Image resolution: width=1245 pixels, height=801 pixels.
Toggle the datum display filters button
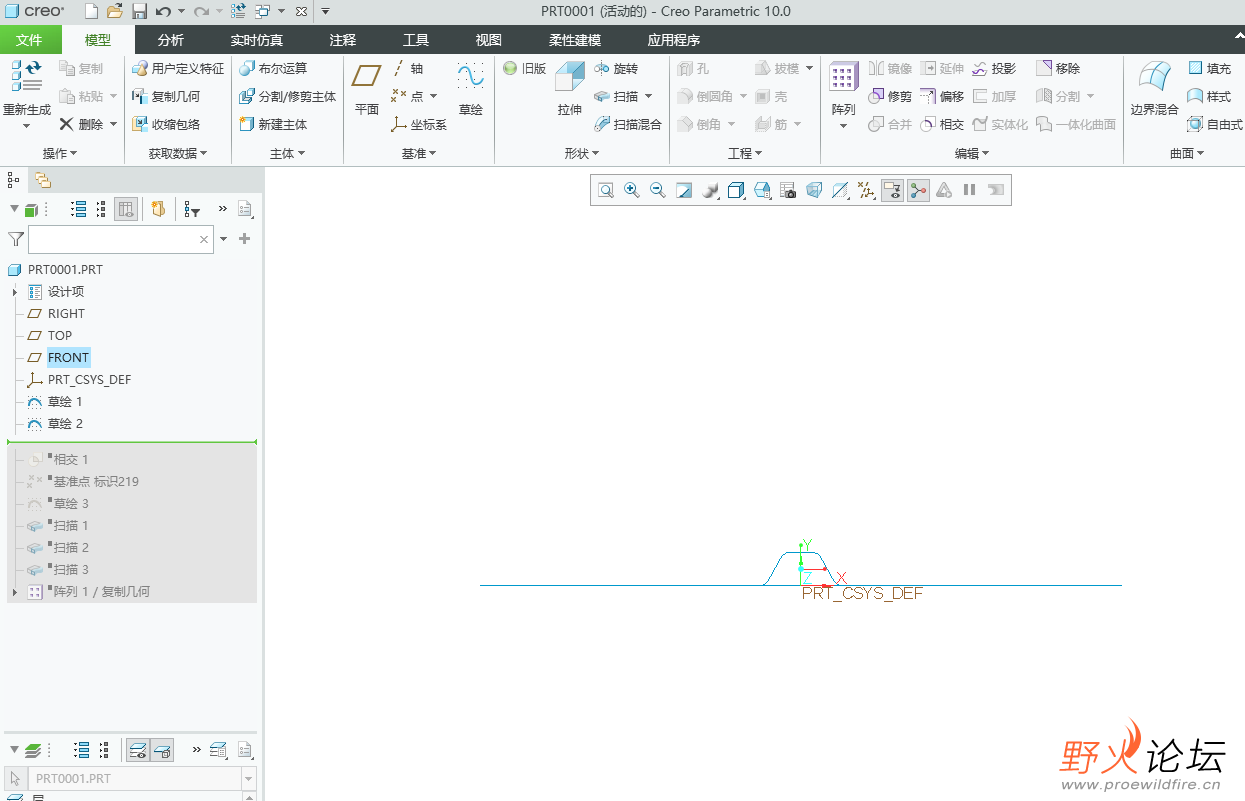pyautogui.click(x=866, y=190)
